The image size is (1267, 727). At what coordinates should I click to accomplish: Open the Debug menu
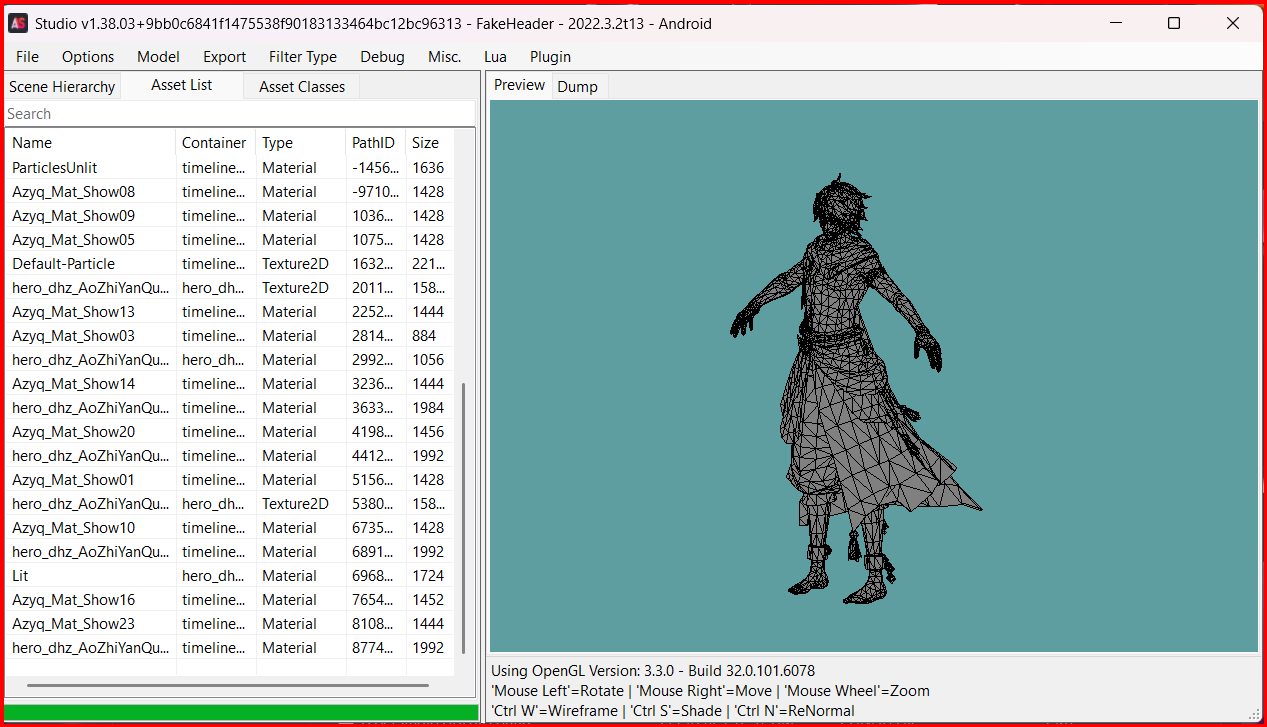382,57
